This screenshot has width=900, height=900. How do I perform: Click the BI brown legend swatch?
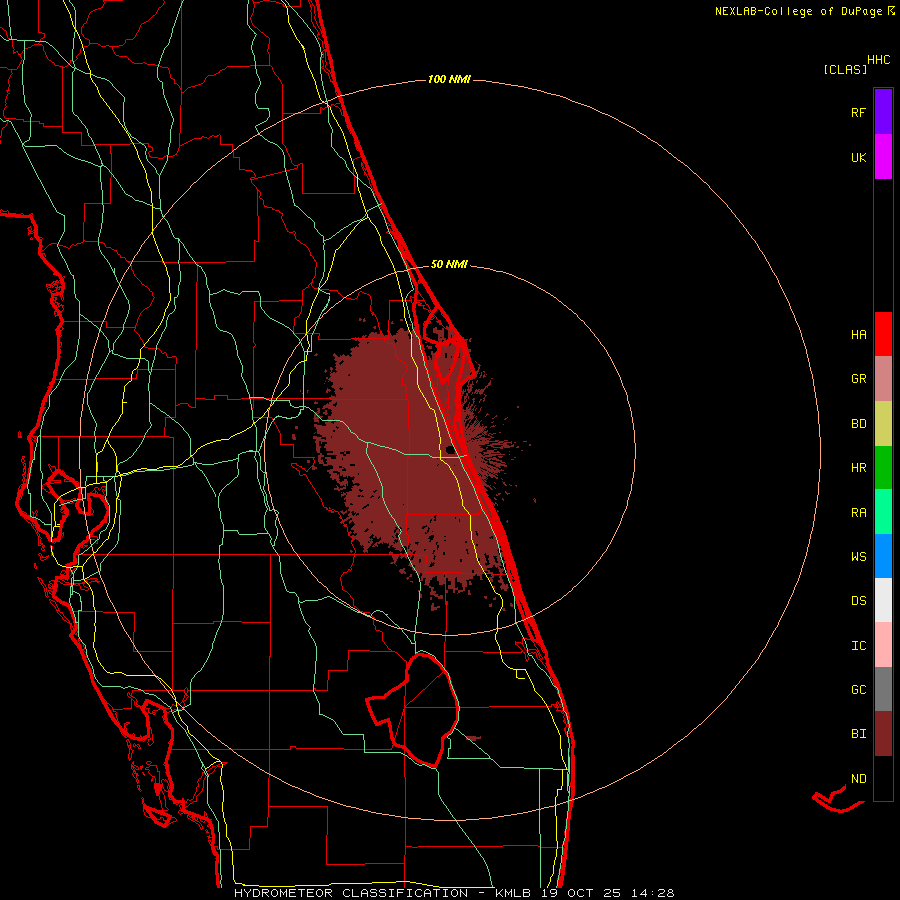[883, 734]
